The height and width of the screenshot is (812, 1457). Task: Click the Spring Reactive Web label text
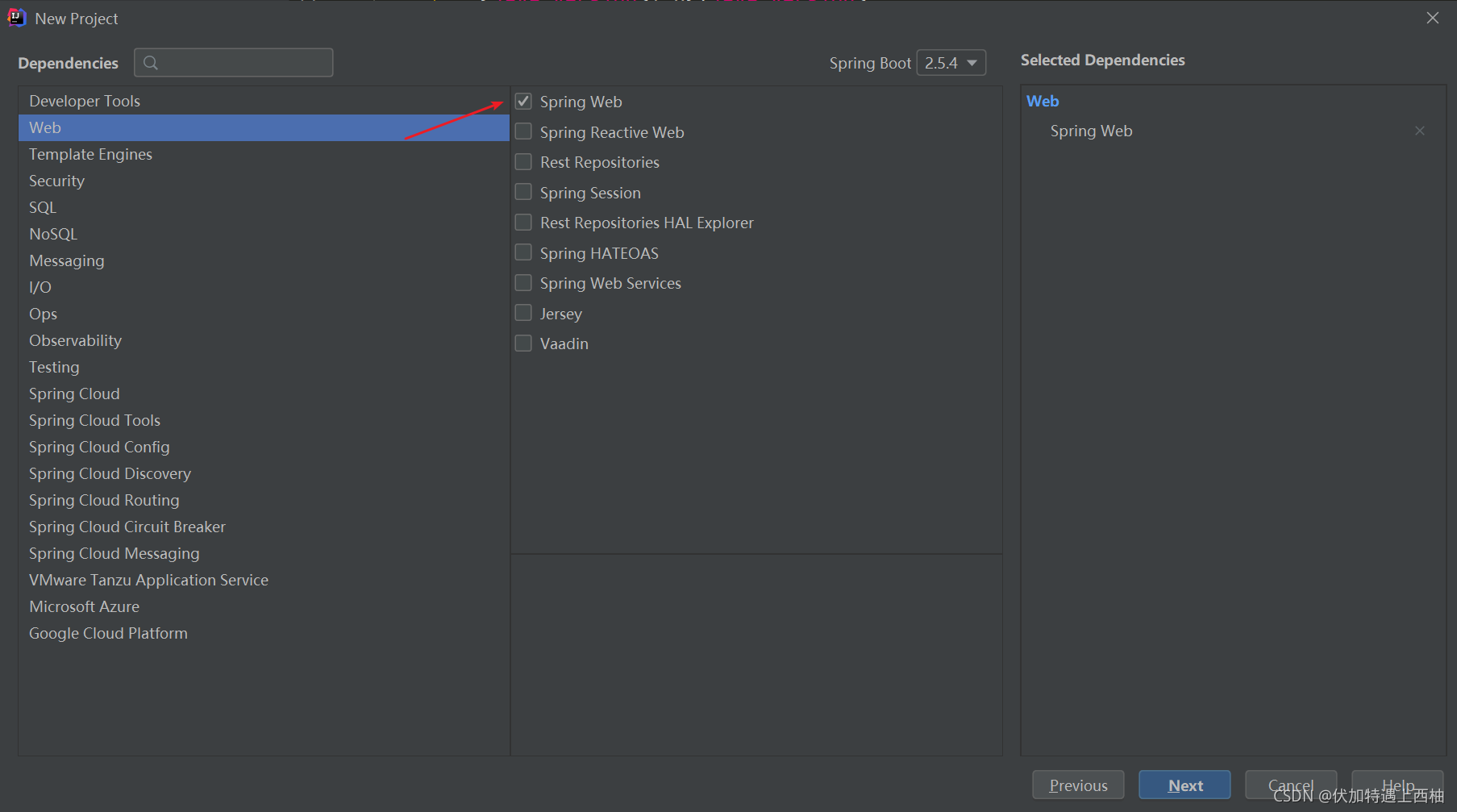[x=612, y=132]
